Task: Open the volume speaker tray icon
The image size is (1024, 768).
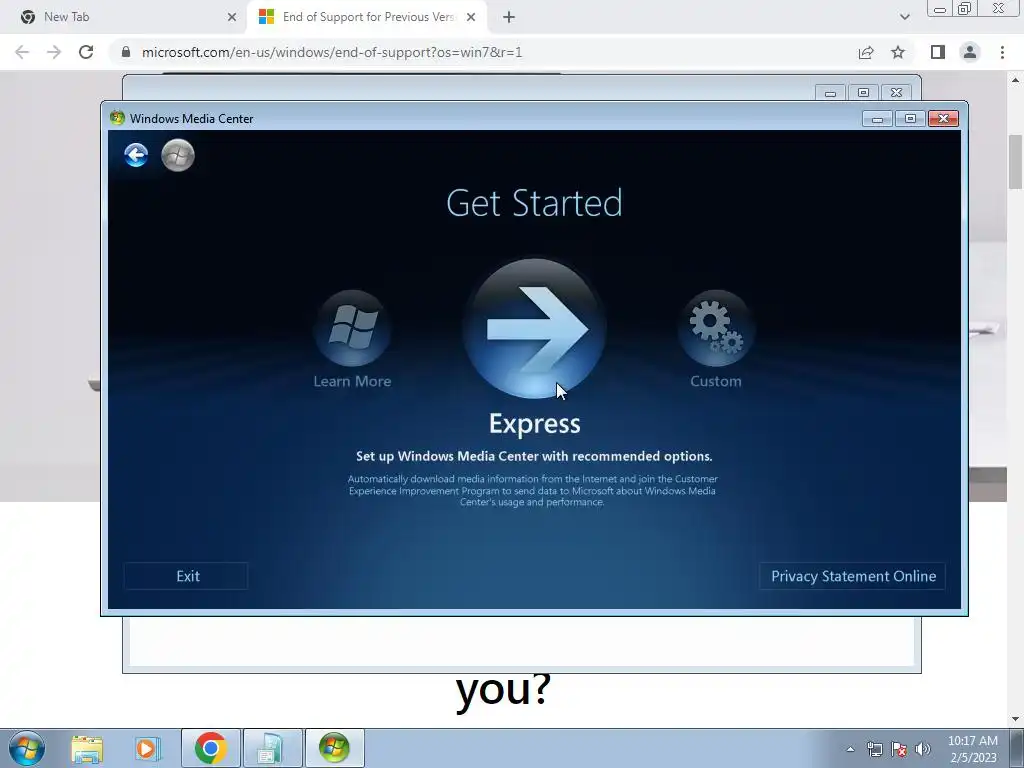Action: (923, 749)
